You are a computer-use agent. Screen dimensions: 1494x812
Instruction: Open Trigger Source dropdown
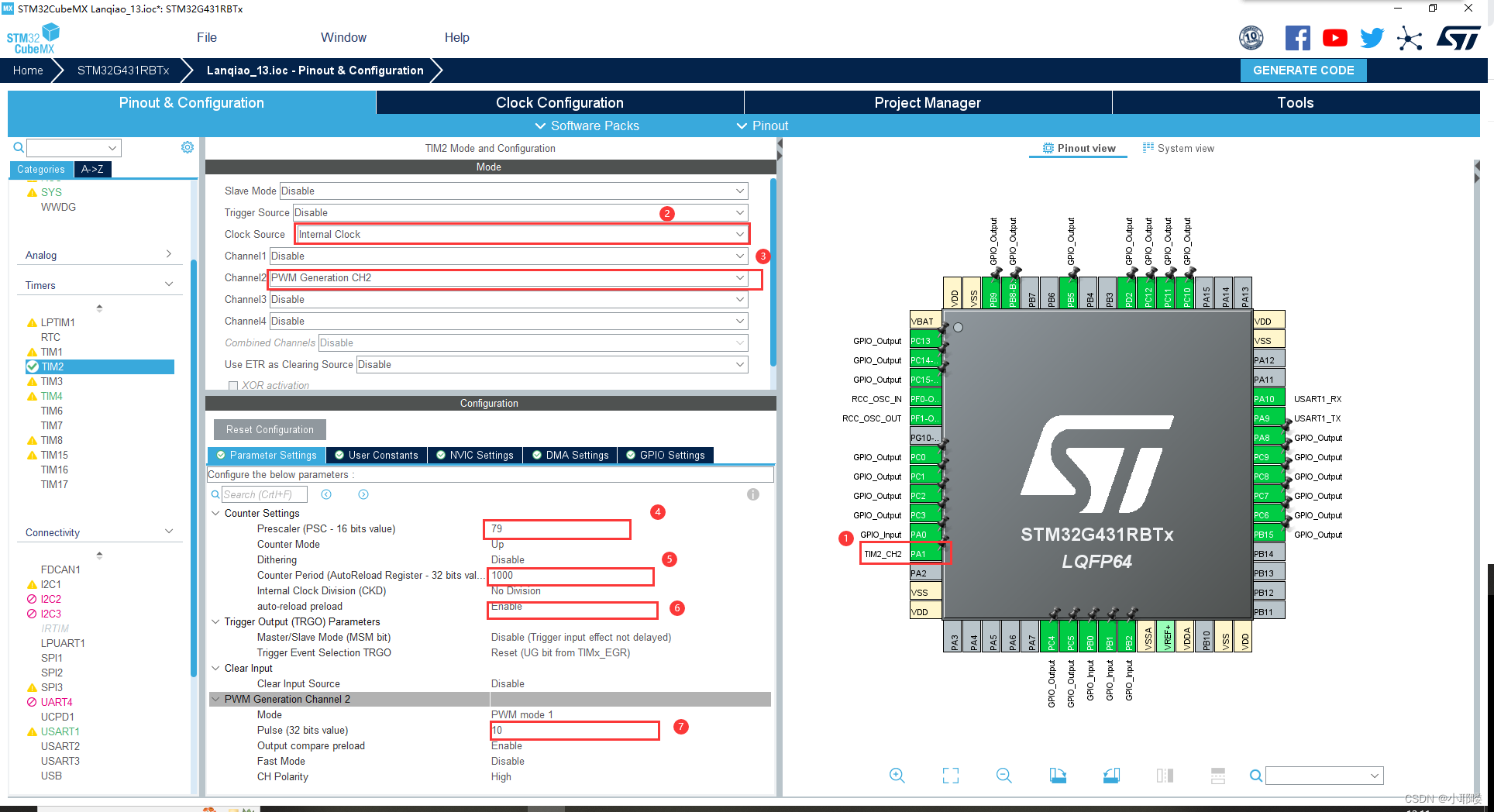click(520, 212)
